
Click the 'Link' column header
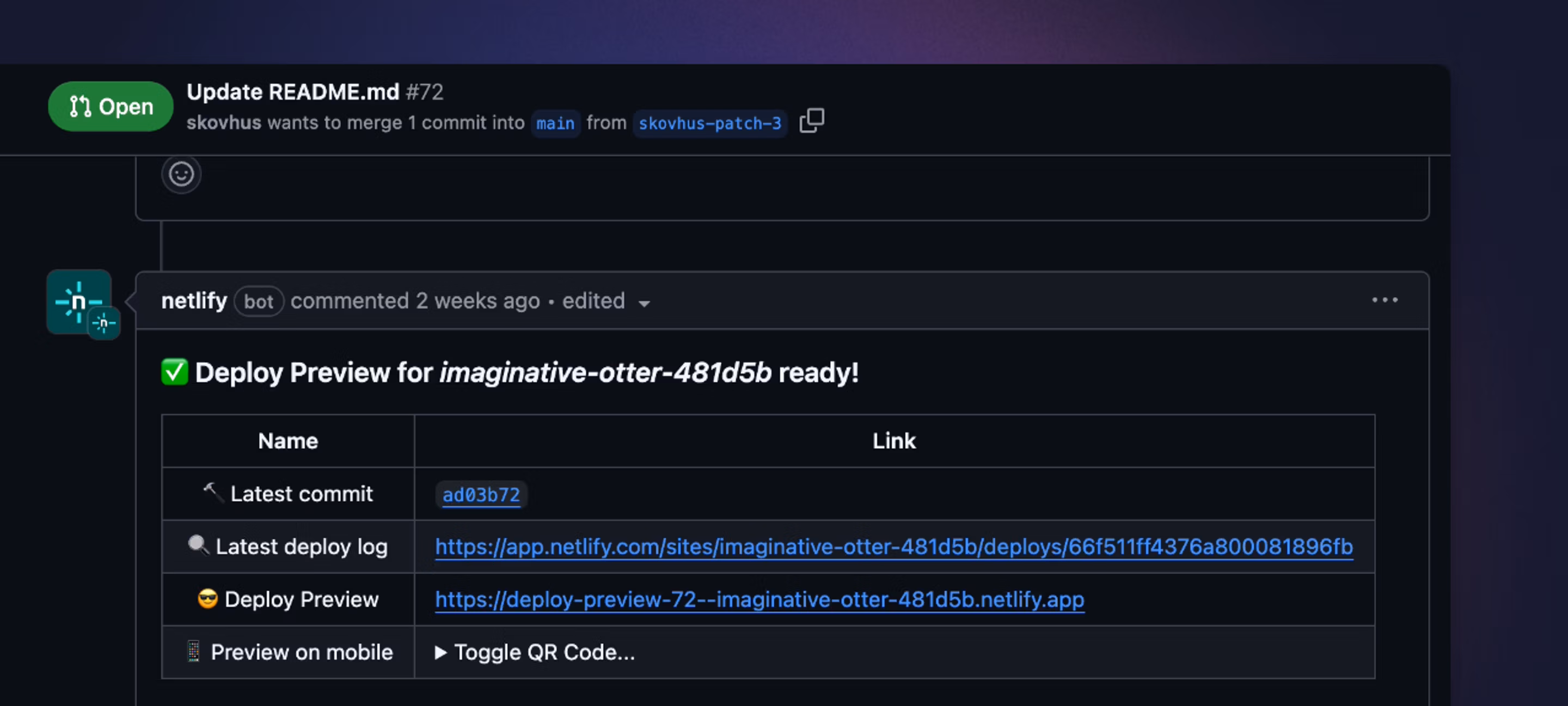click(x=894, y=441)
